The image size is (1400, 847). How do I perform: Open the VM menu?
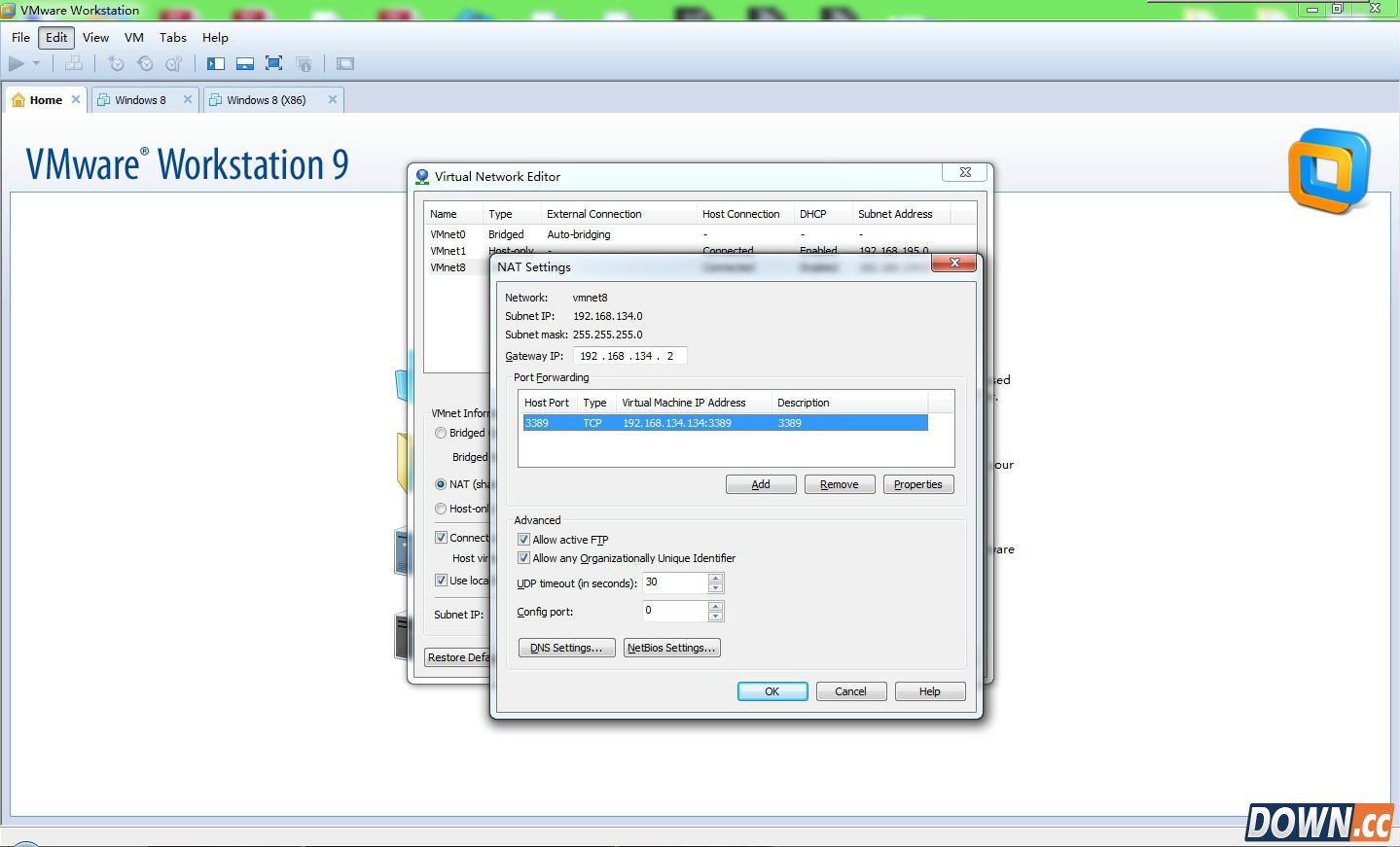pyautogui.click(x=133, y=38)
